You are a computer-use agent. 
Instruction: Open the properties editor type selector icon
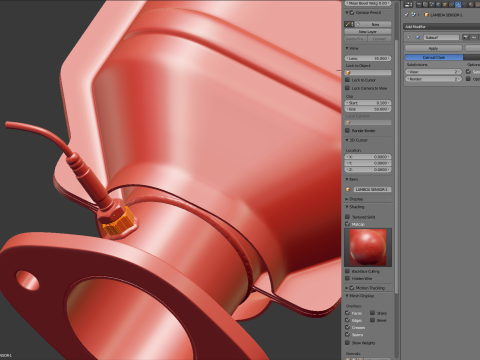(408, 4)
